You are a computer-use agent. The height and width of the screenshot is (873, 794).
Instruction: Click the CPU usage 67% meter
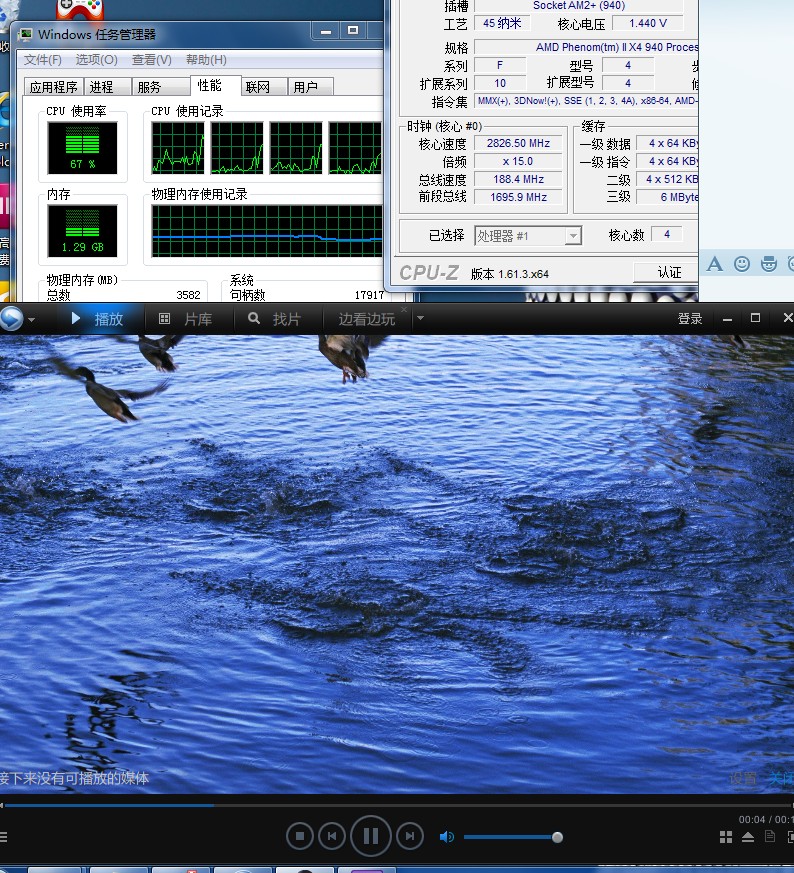(x=82, y=148)
